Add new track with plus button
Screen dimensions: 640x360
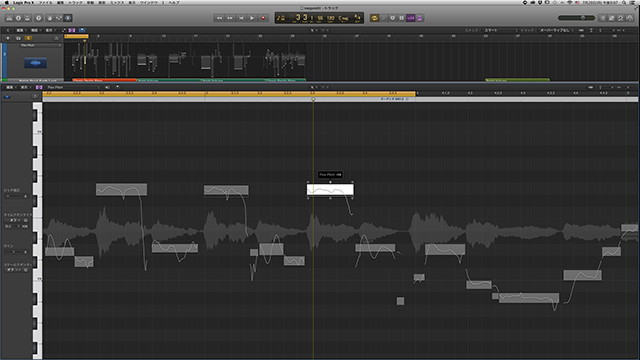pos(7,38)
